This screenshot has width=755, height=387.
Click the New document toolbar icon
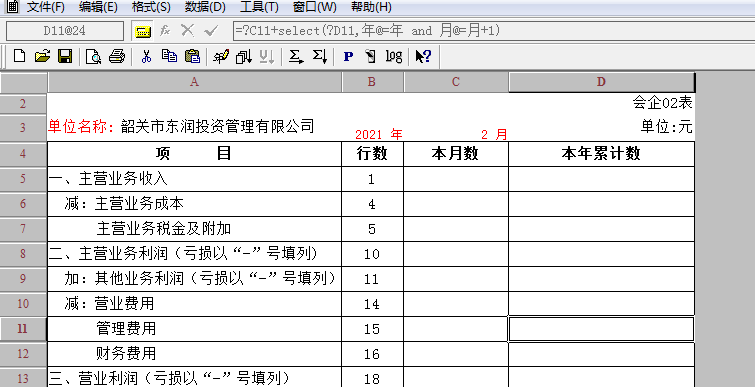pyautogui.click(x=19, y=56)
